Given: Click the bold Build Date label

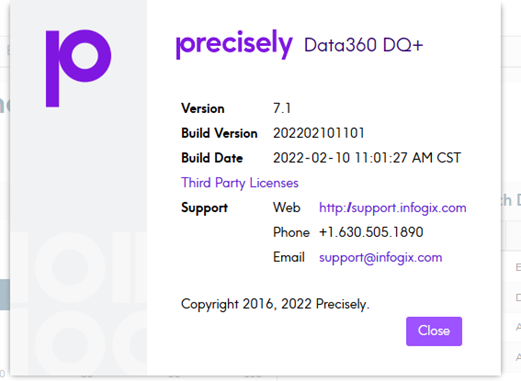Looking at the screenshot, I should point(212,158).
